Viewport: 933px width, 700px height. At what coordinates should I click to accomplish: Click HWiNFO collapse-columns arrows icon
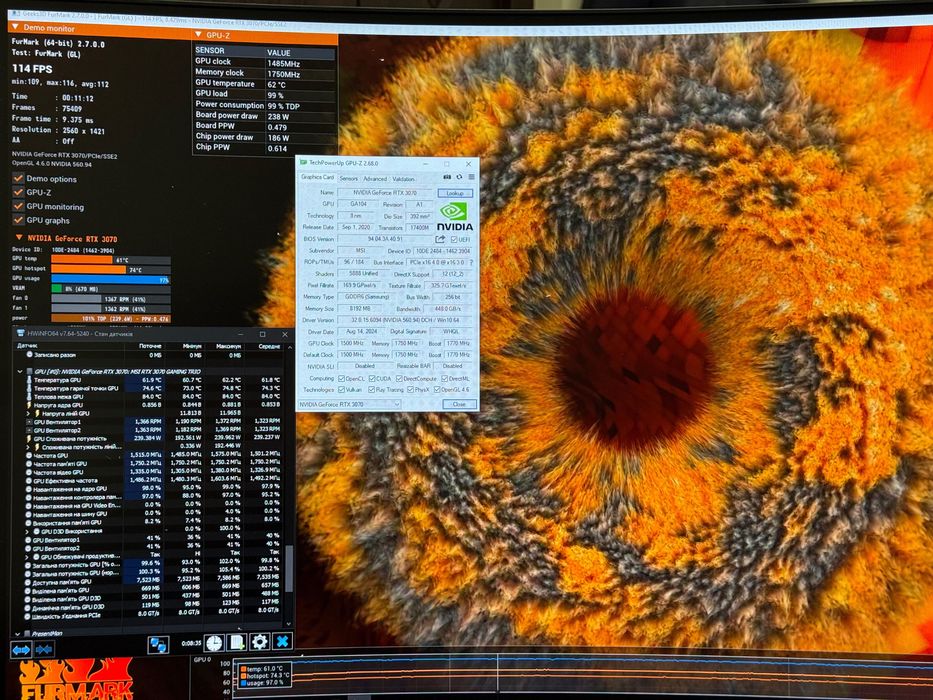(44, 649)
